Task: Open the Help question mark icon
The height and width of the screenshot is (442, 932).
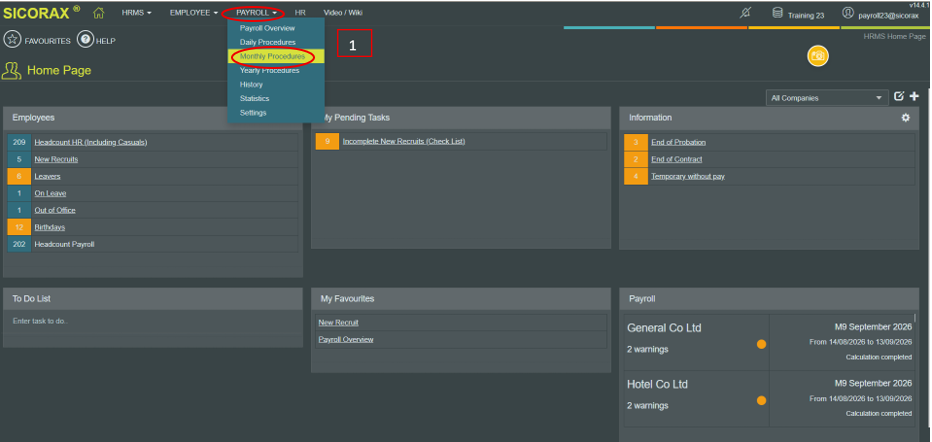Action: click(85, 40)
